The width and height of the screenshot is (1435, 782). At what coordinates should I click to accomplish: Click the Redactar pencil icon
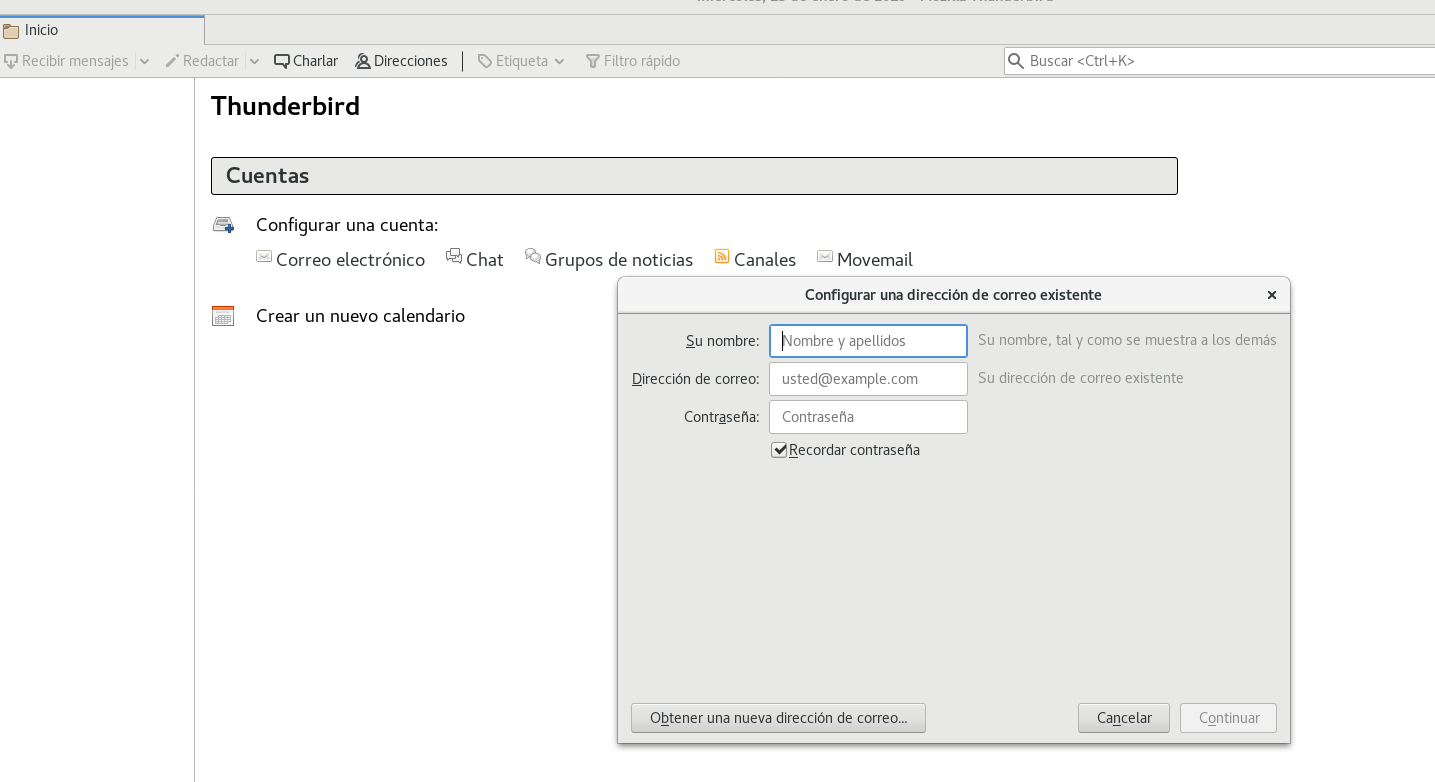[x=172, y=61]
